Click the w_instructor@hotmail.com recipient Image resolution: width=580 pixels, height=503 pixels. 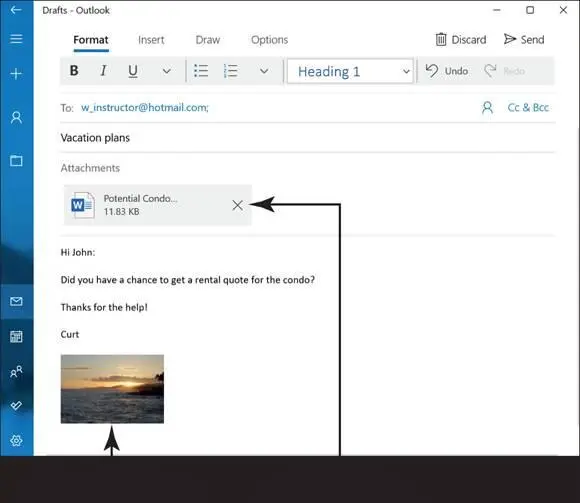(145, 108)
